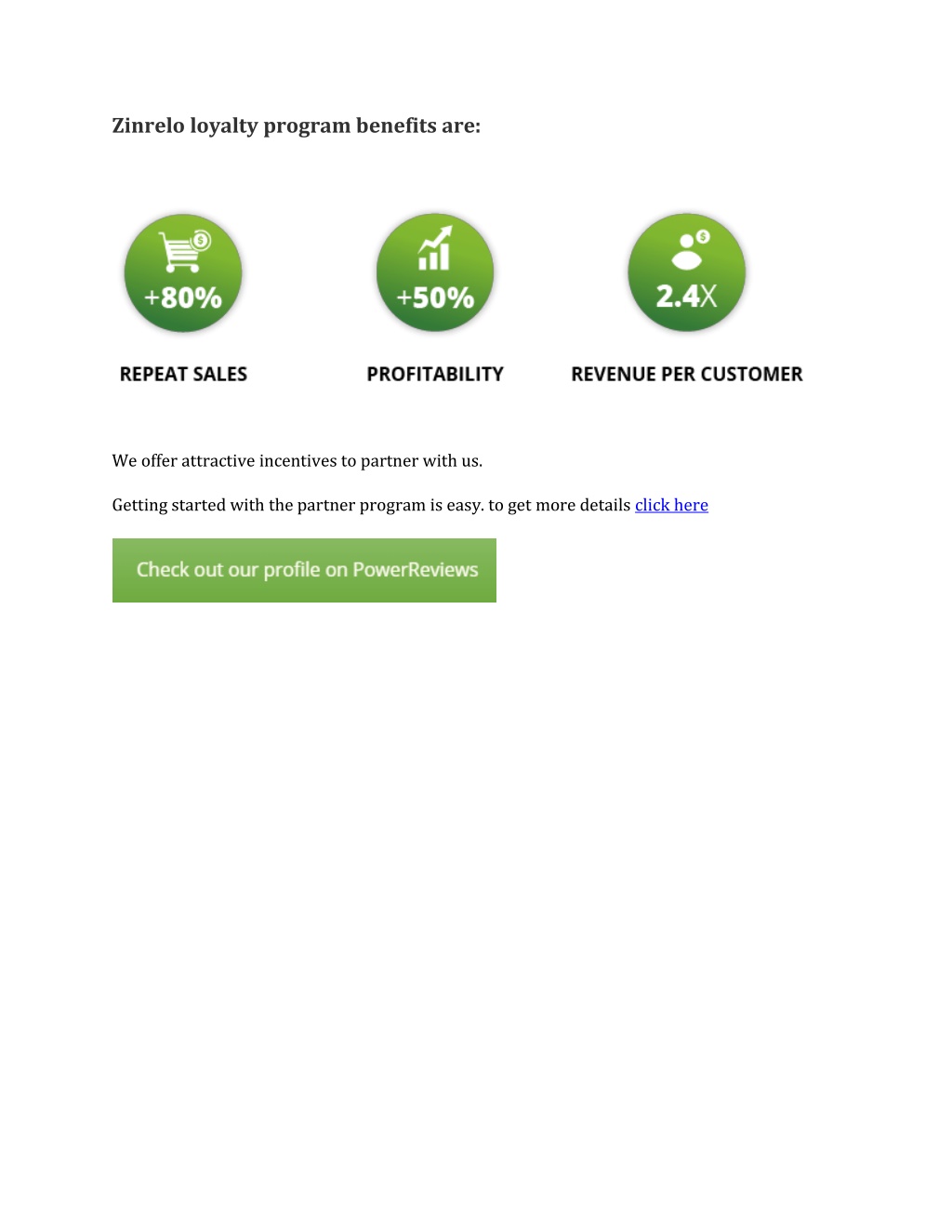Screen dimensions: 952x1232
Task: Click the REVENUE PER CUSTOMER label
Action: click(687, 374)
